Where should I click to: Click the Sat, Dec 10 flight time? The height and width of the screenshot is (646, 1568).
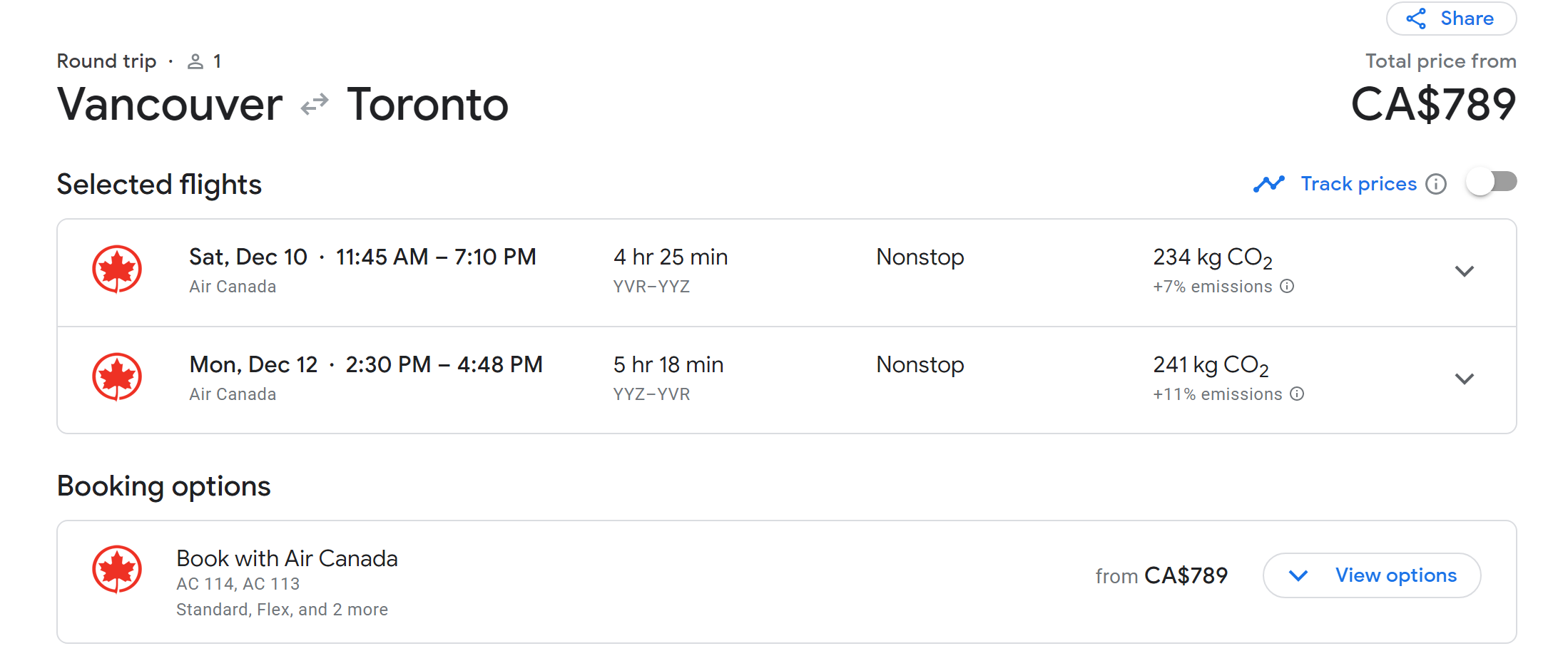pos(436,257)
